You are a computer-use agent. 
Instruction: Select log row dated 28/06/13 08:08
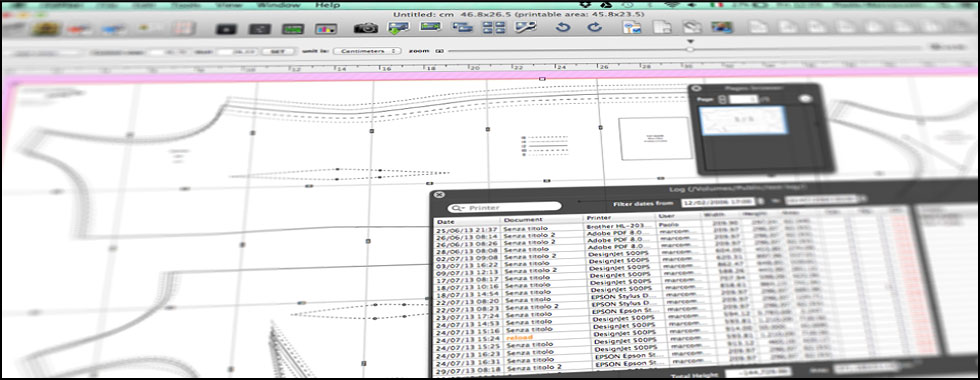point(468,251)
